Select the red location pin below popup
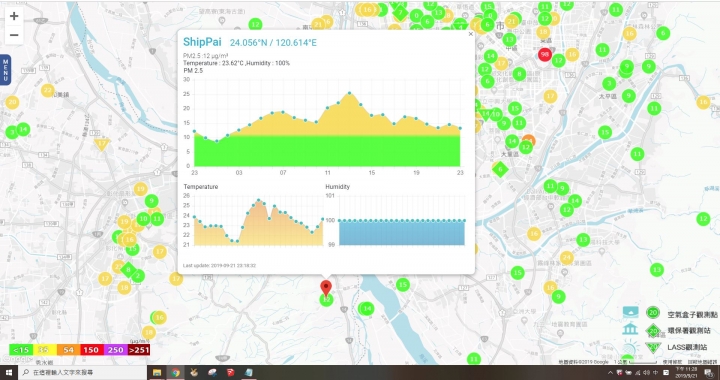The height and width of the screenshot is (380, 720). [x=326, y=288]
